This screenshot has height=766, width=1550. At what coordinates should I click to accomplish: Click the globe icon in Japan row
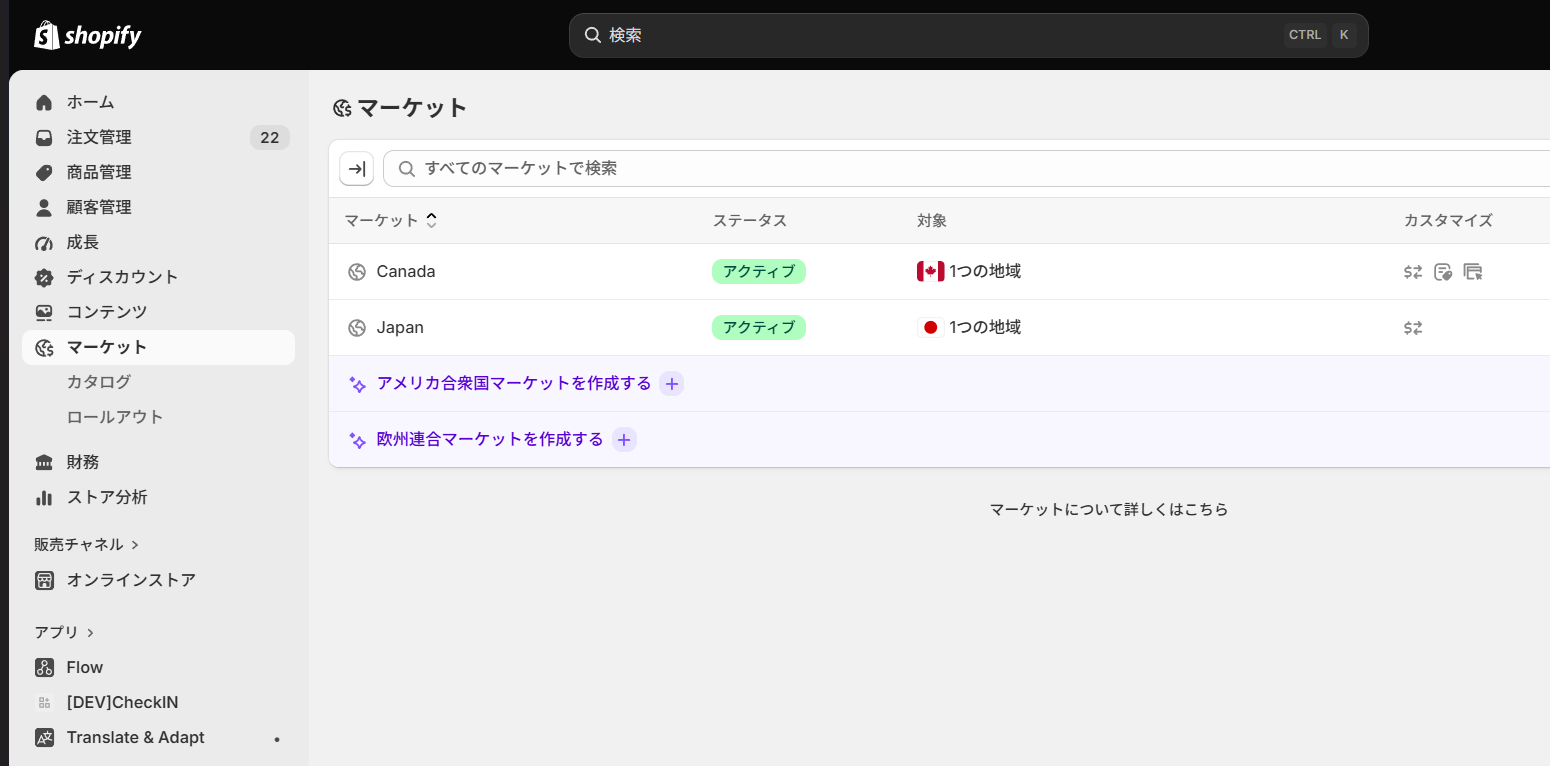(357, 328)
